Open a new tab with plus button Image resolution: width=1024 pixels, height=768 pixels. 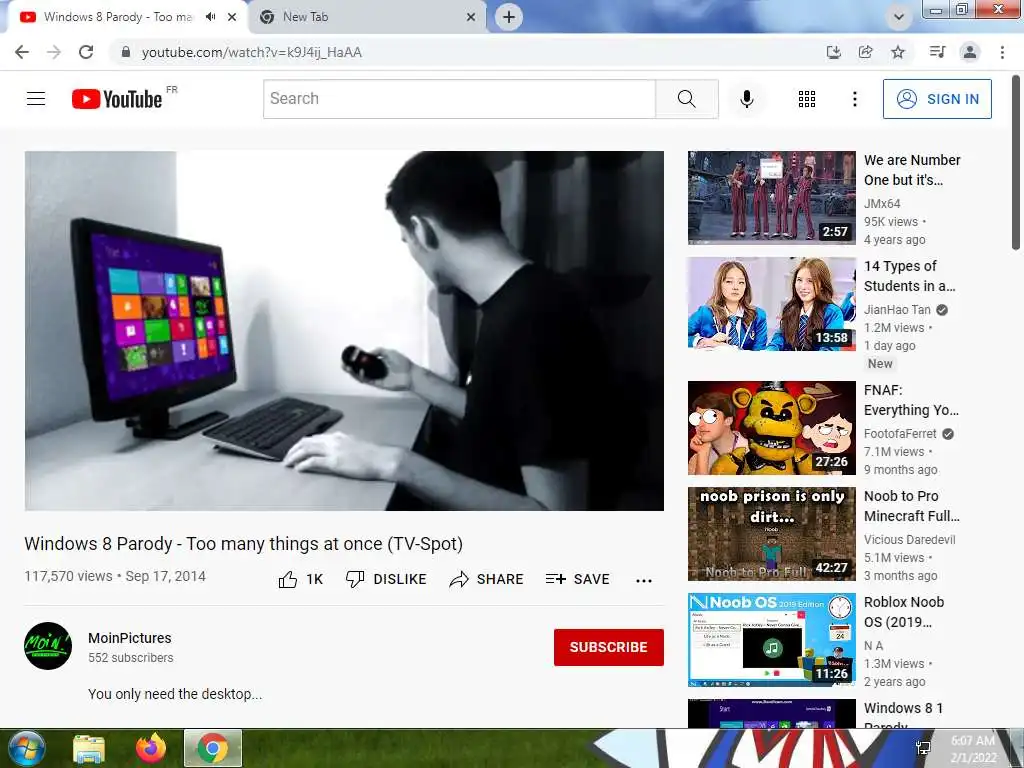click(509, 17)
